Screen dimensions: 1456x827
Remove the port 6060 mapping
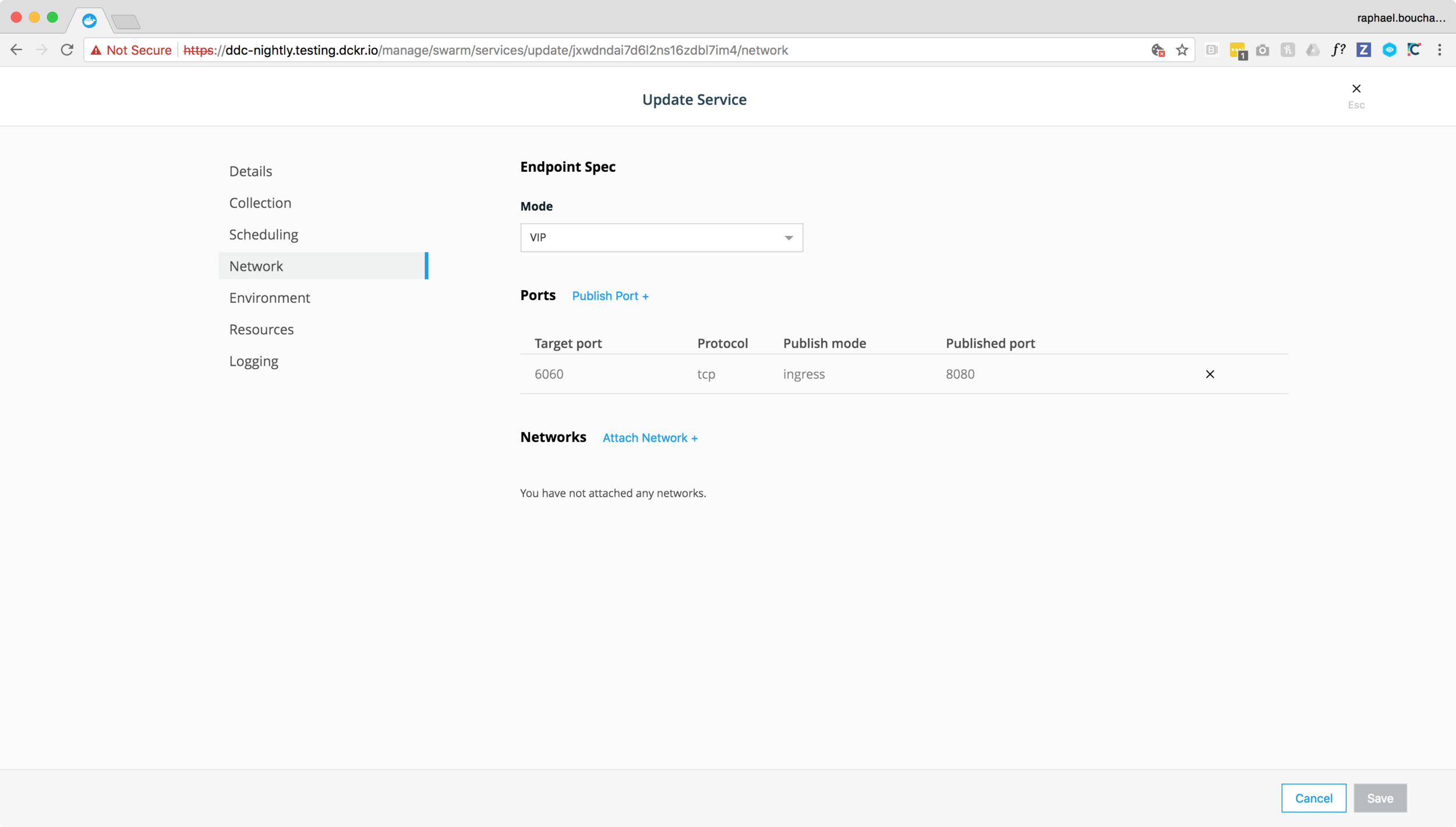[x=1210, y=374]
